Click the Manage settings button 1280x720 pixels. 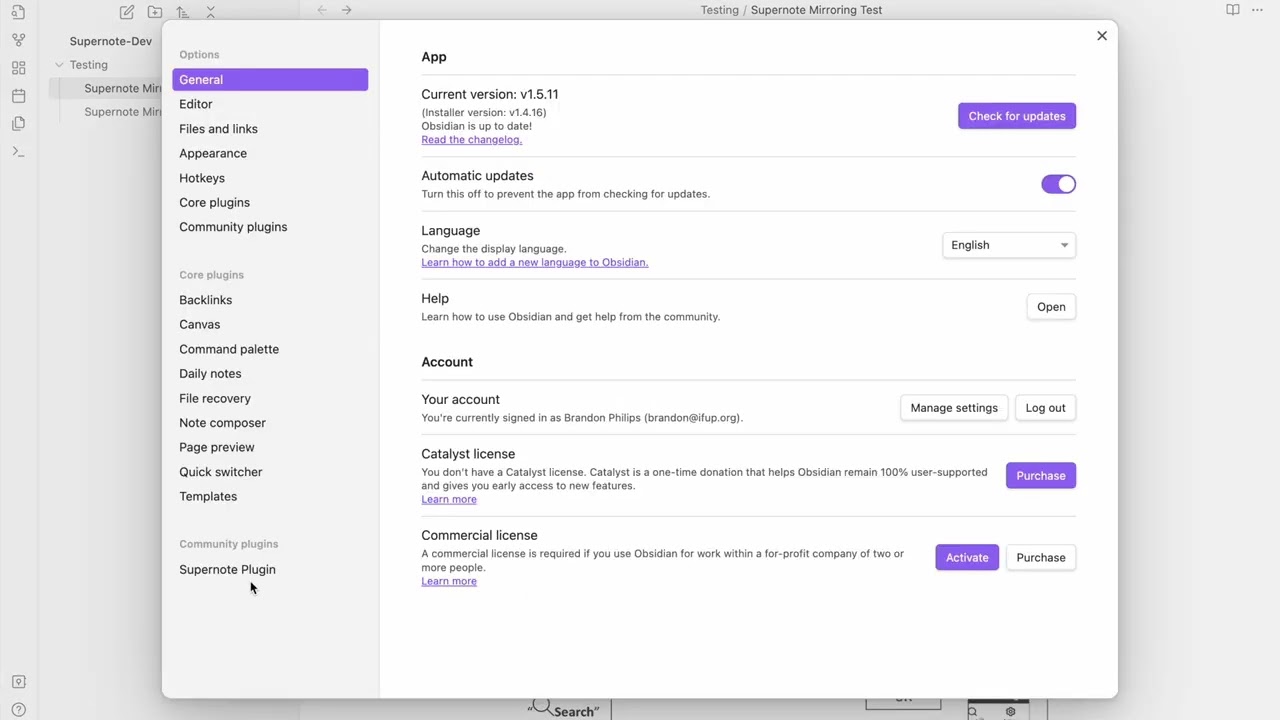[x=953, y=408]
